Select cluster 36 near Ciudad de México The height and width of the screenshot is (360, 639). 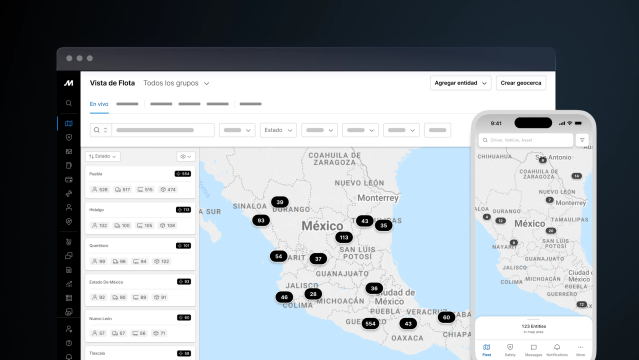[374, 288]
